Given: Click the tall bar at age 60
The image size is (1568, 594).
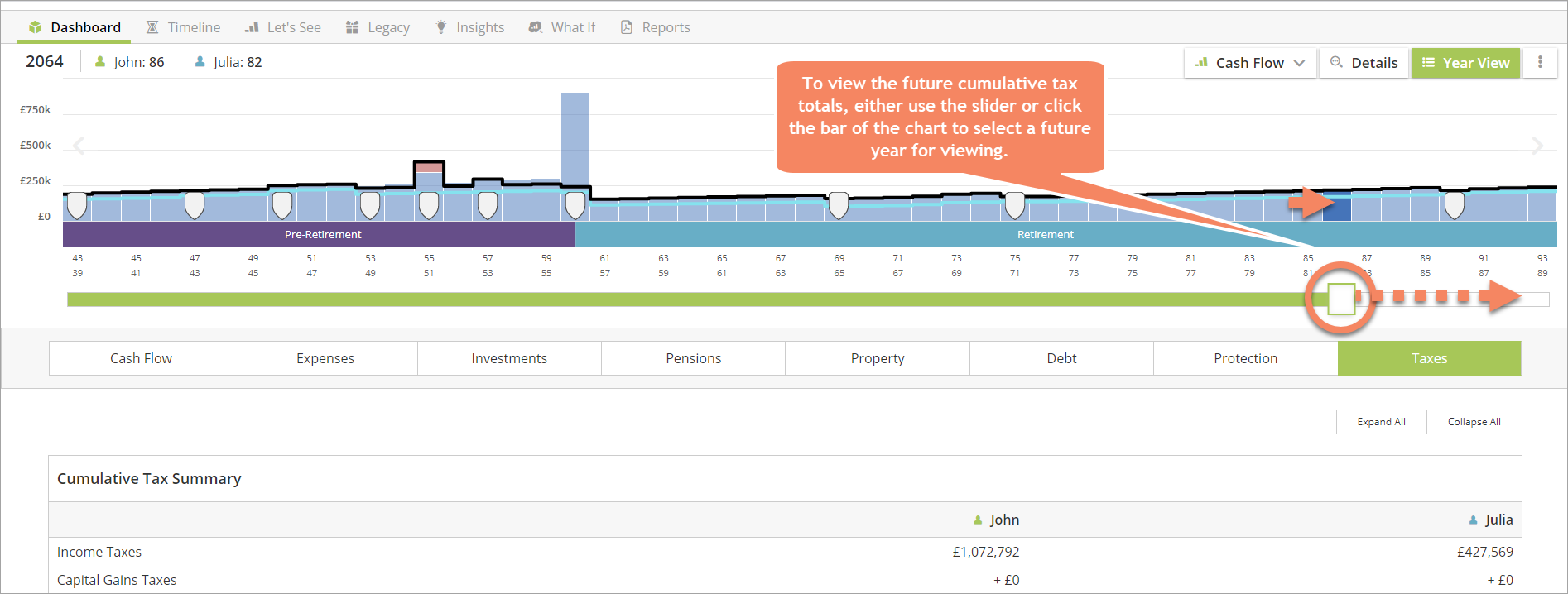Looking at the screenshot, I should click(x=575, y=141).
